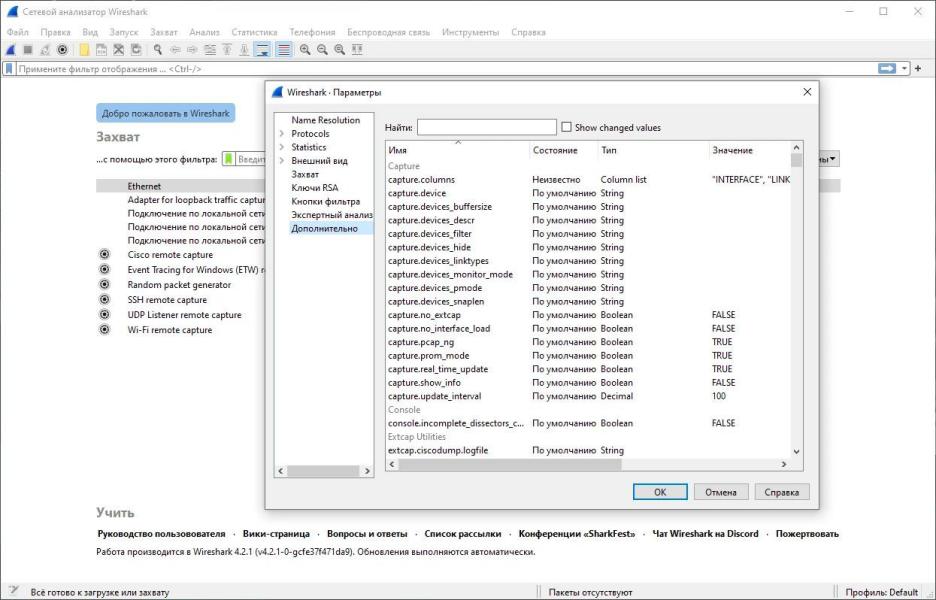
Task: Click the Справка button in Параметры dialog
Action: point(781,492)
